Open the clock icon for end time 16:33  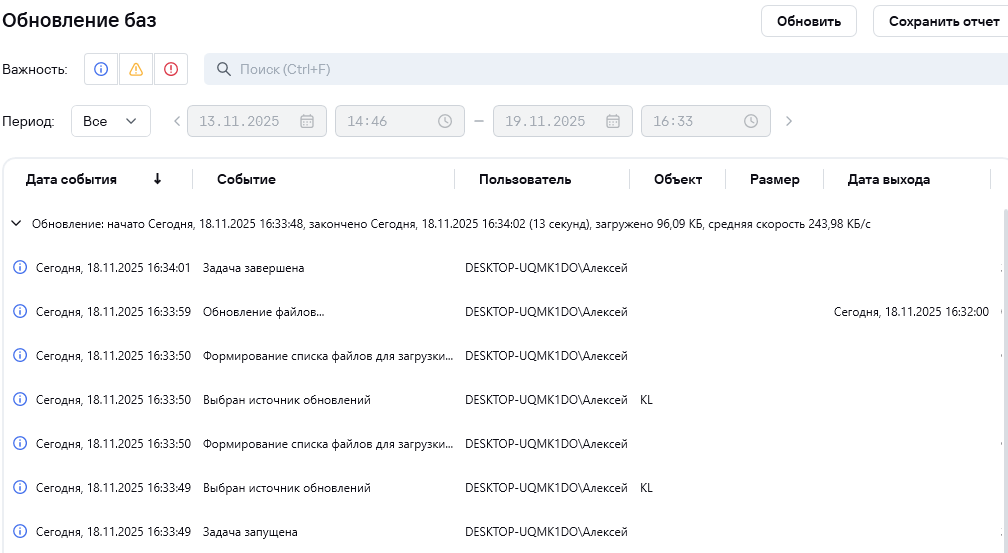point(751,121)
